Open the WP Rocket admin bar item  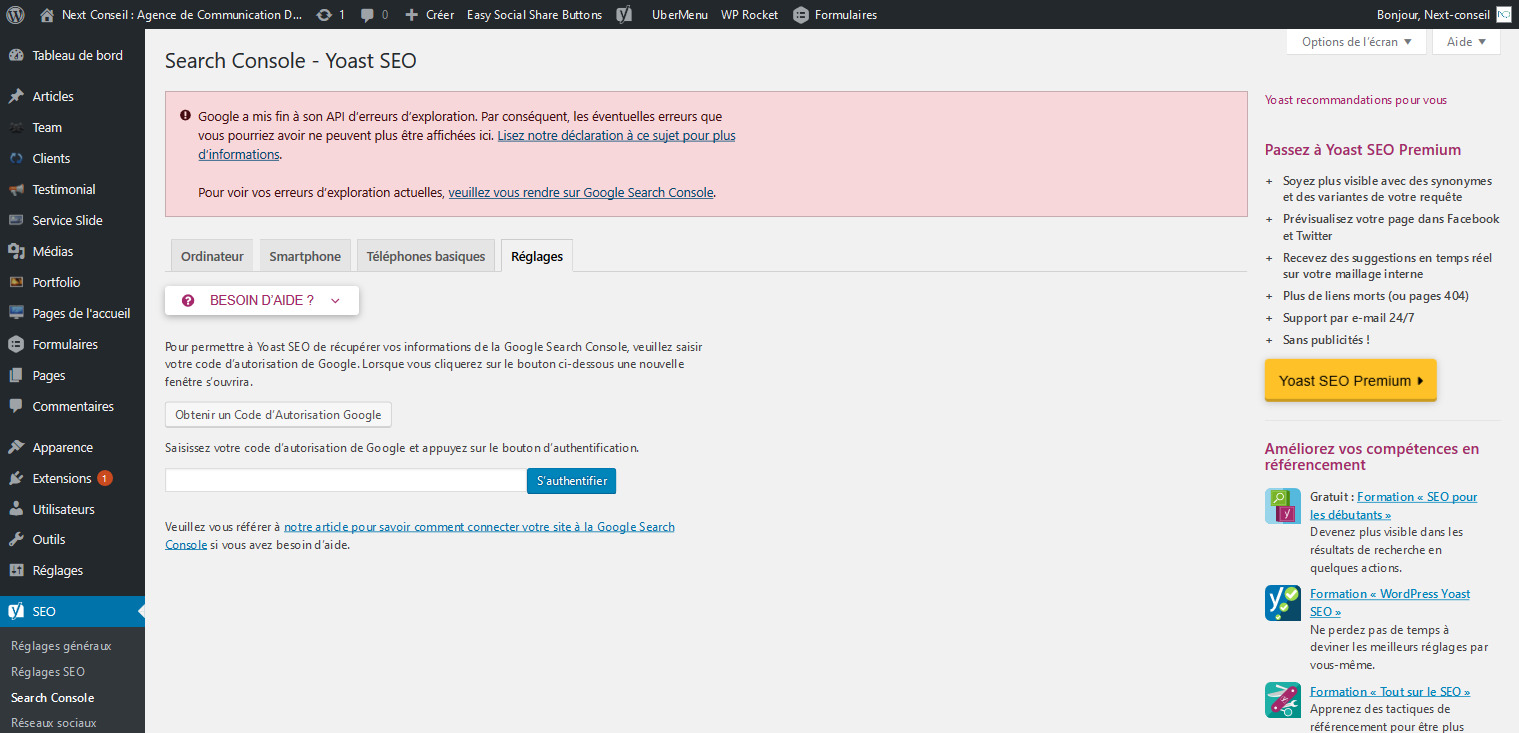pyautogui.click(x=750, y=15)
